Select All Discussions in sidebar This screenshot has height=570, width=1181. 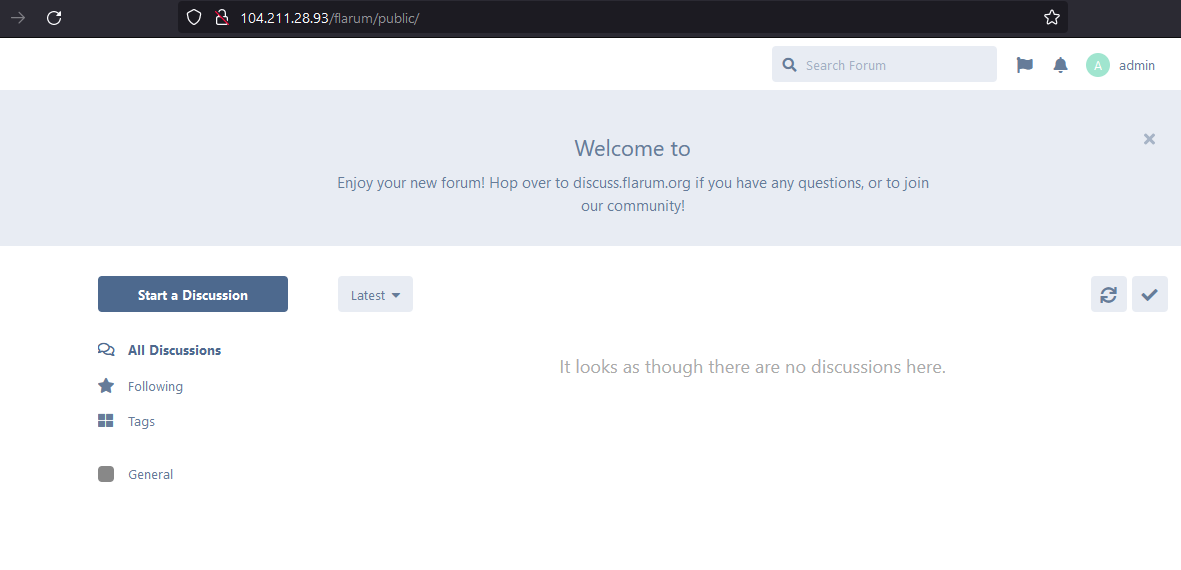point(174,350)
